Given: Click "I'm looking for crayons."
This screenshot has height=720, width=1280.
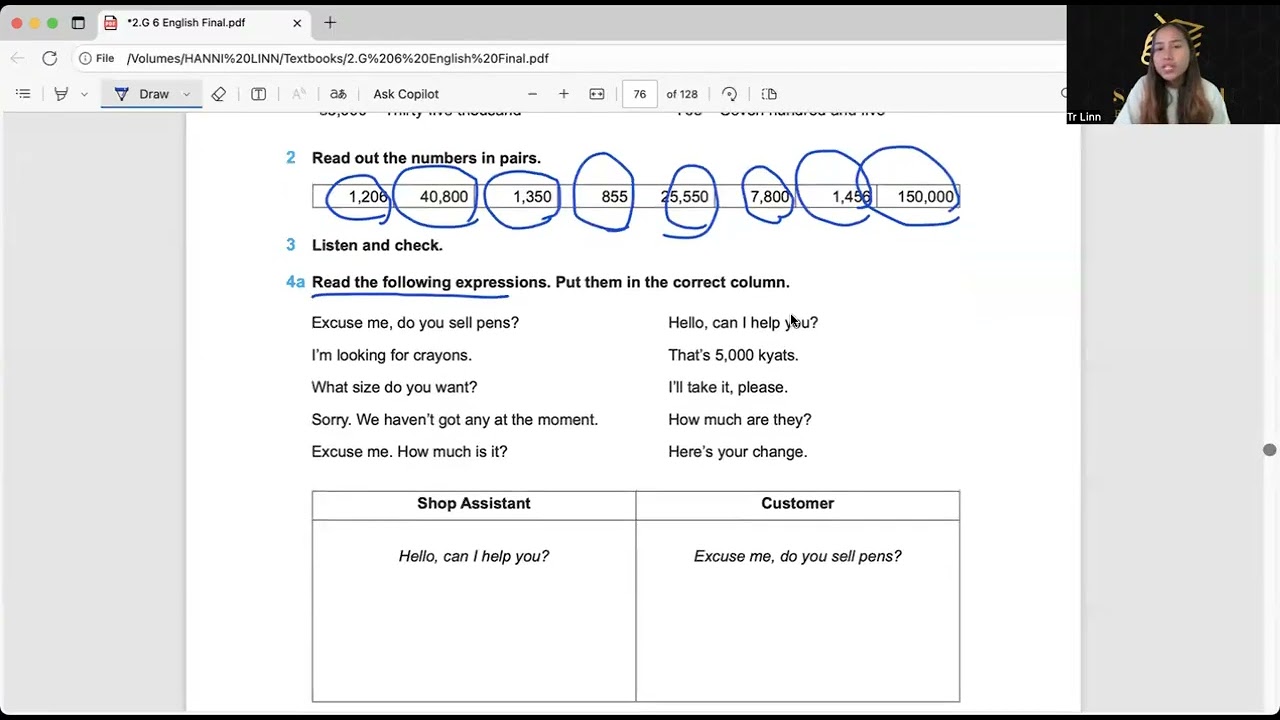Looking at the screenshot, I should 392,355.
